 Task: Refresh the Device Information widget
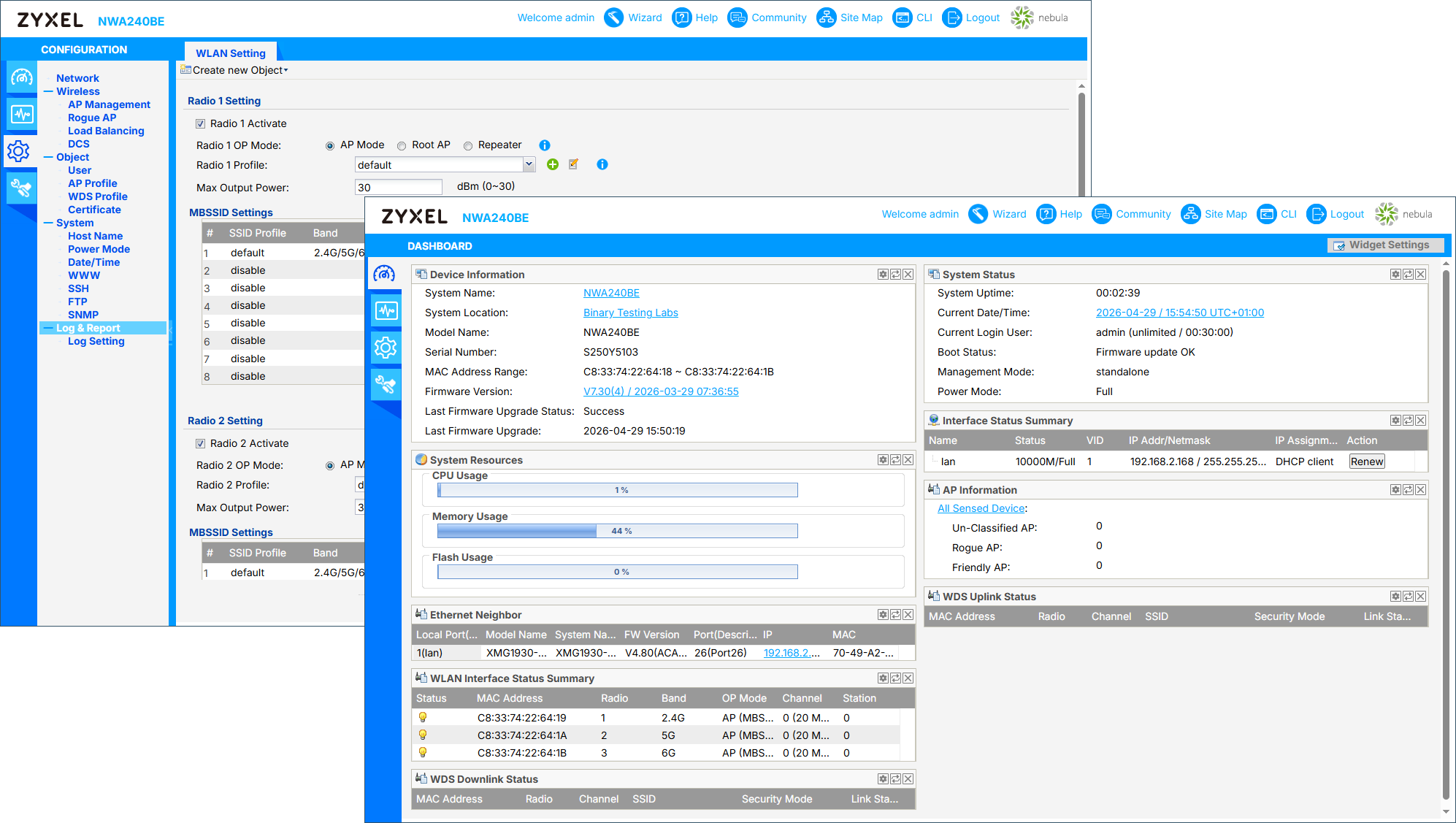pos(895,275)
